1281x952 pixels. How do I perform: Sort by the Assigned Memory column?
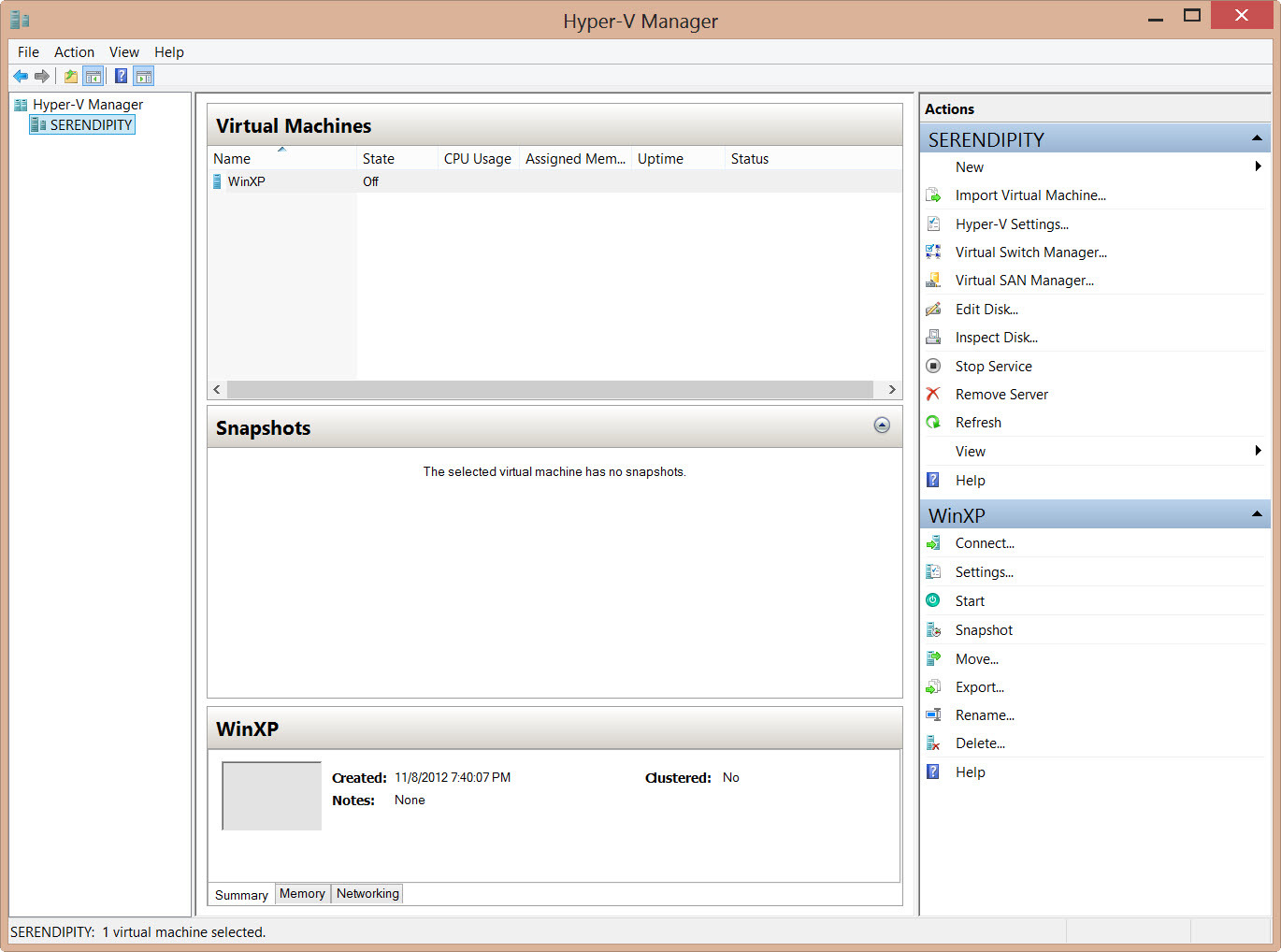(x=575, y=159)
